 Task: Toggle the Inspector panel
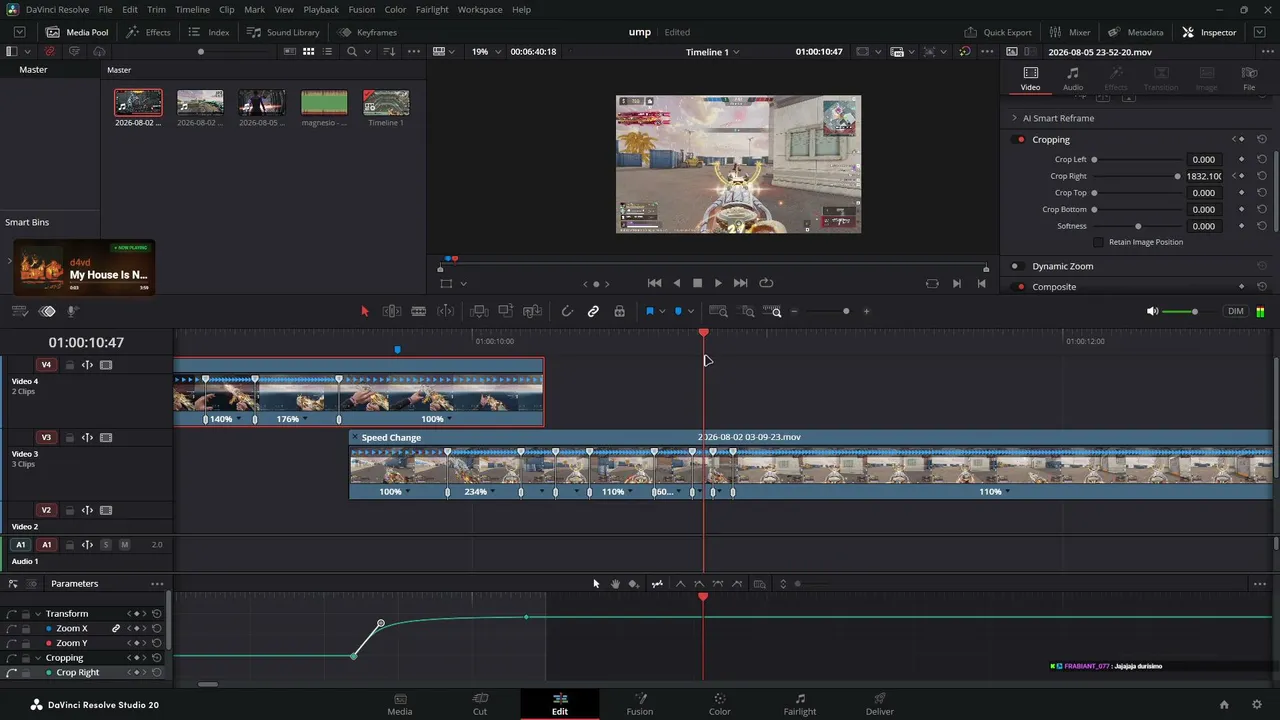[1209, 32]
